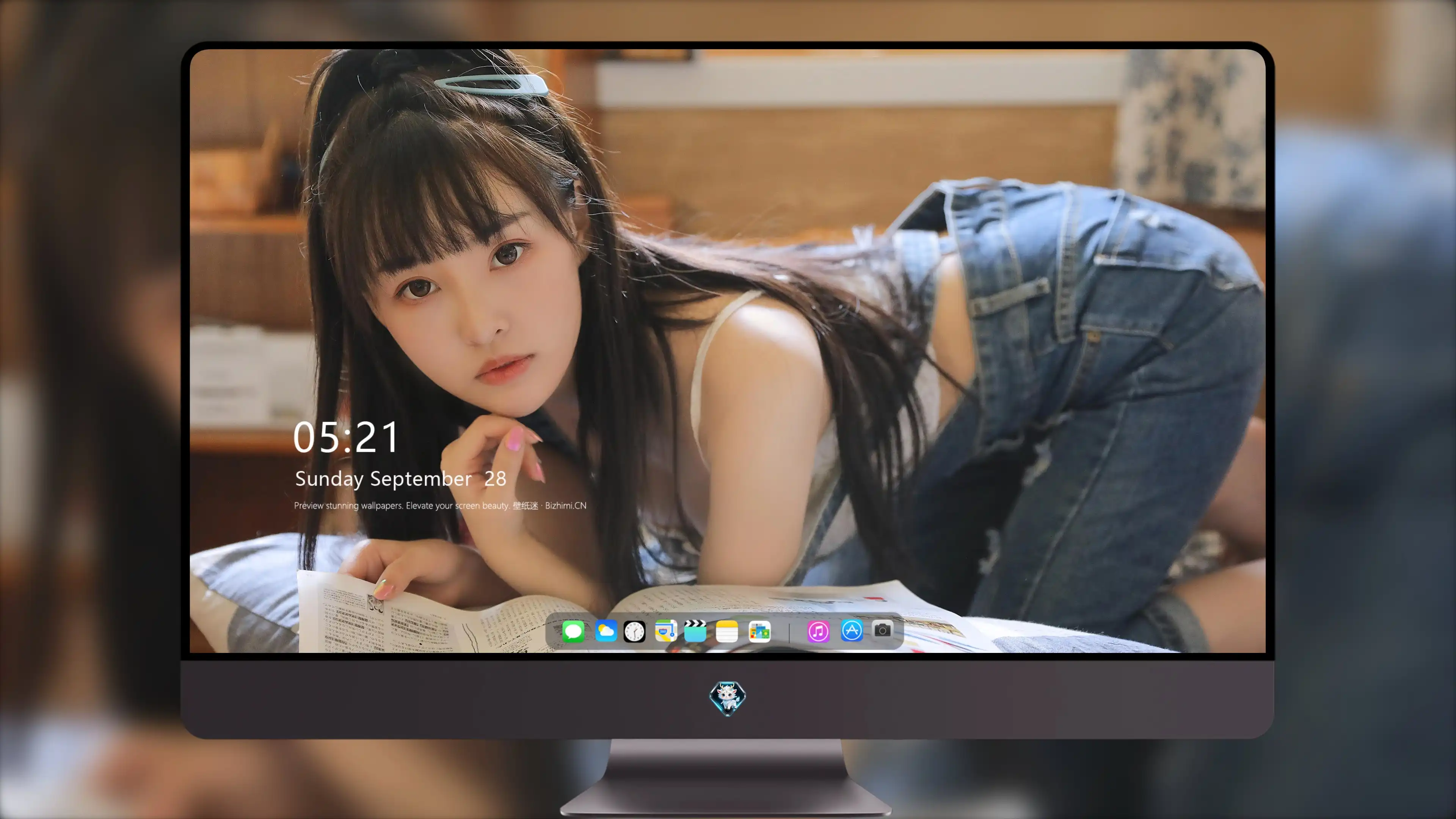Click the date text Sunday September 28
This screenshot has width=1456, height=819.
400,479
